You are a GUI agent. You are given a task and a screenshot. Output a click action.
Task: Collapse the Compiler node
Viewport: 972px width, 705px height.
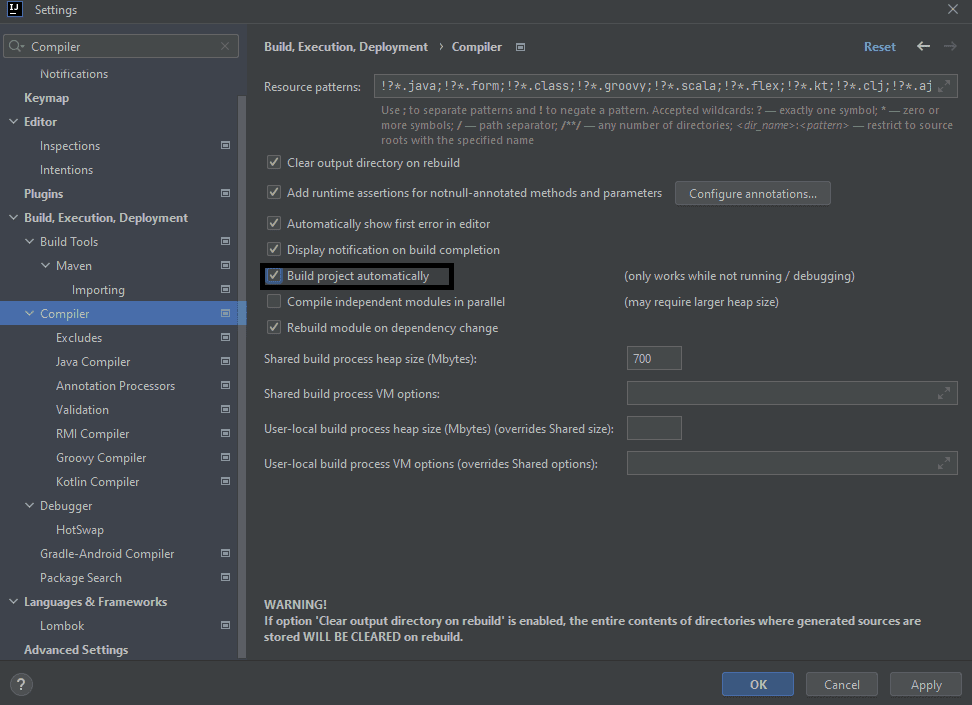29,314
